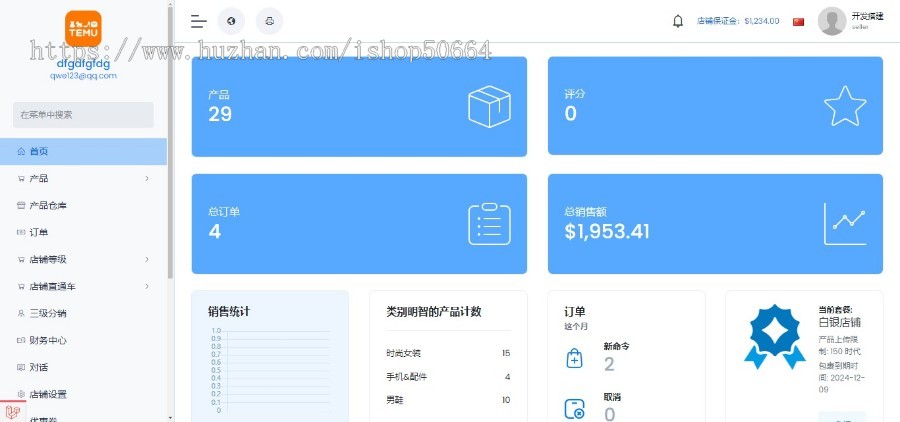Click the 男鞋 category row
900x422 pixels.
(x=448, y=400)
